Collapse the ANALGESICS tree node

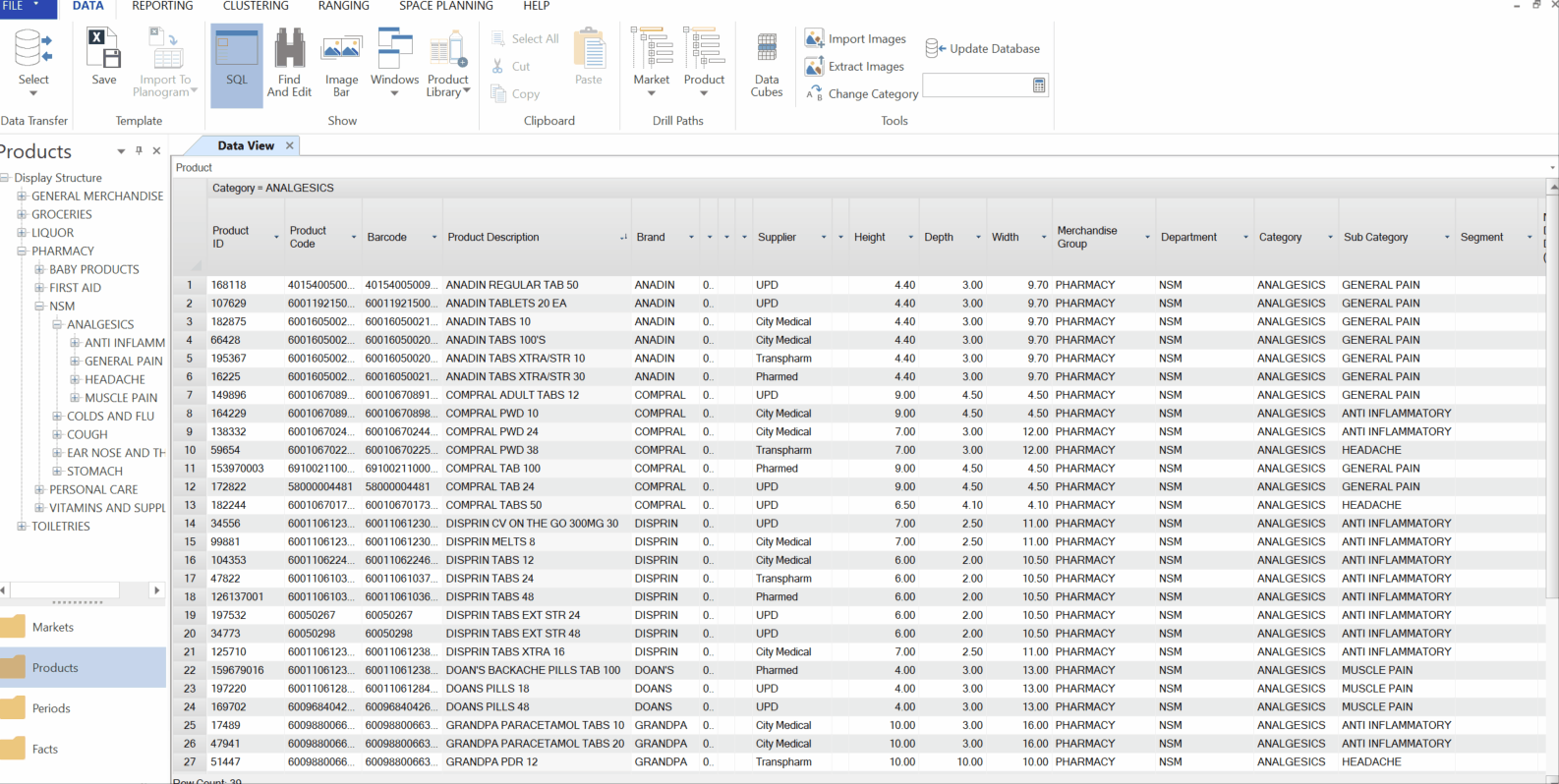pos(57,324)
